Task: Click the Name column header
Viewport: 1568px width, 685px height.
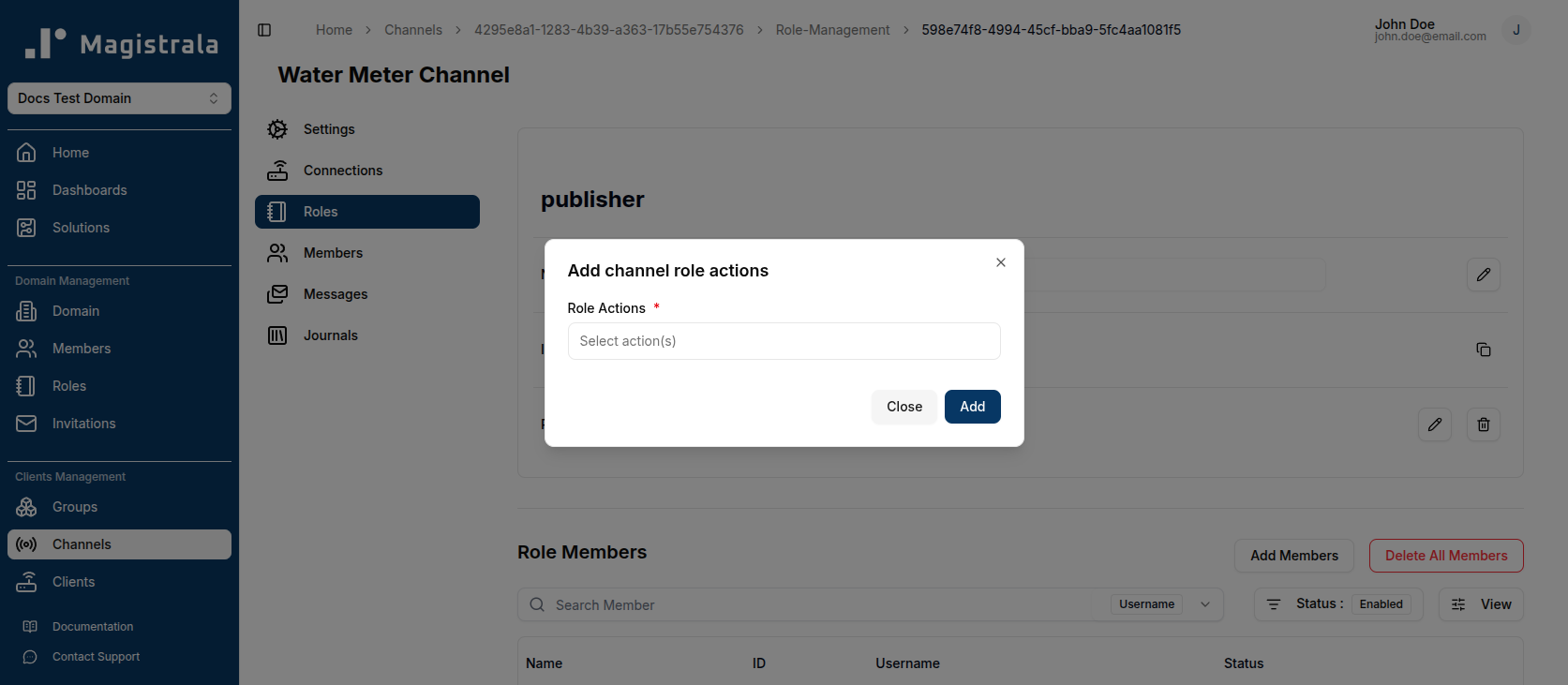Action: pos(544,663)
